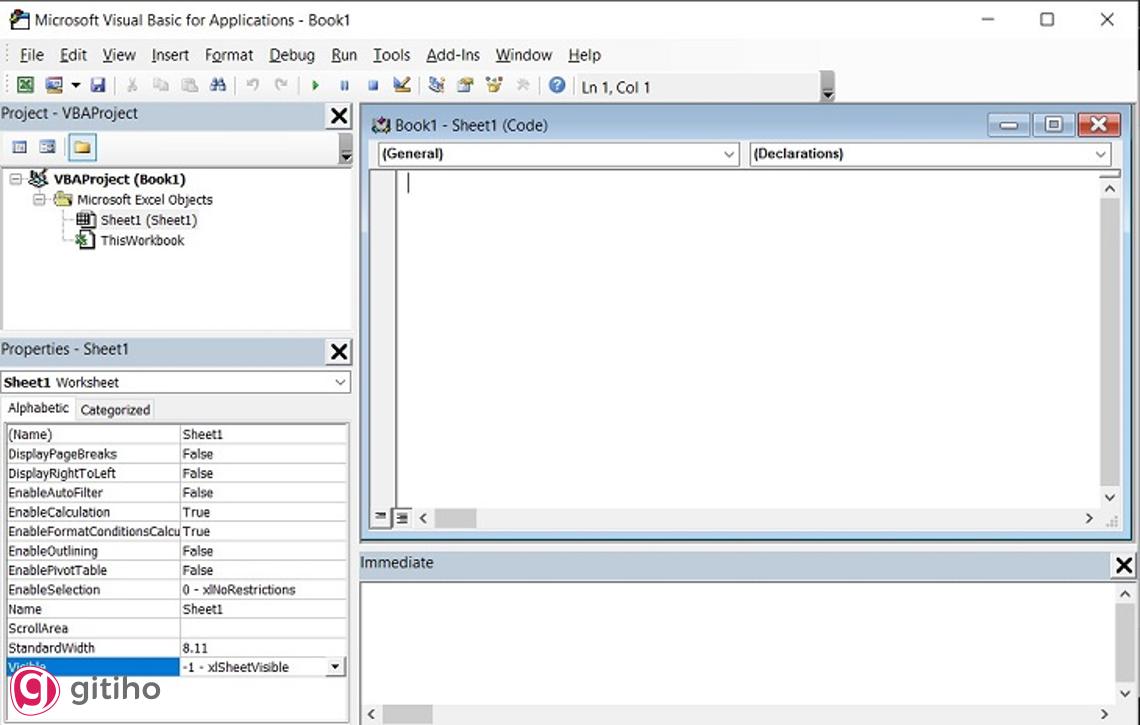Open the Debug menu
The width and height of the screenshot is (1140, 725).
pos(291,55)
